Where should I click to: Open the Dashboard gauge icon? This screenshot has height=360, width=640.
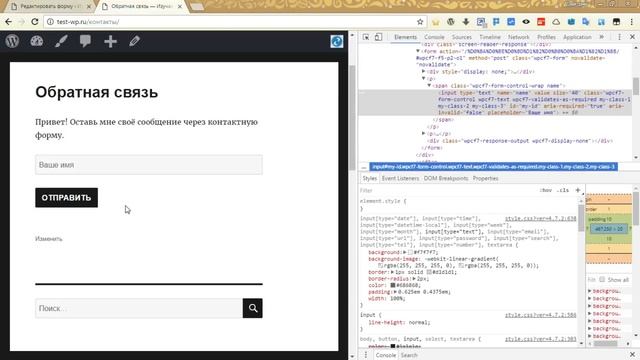pos(37,41)
